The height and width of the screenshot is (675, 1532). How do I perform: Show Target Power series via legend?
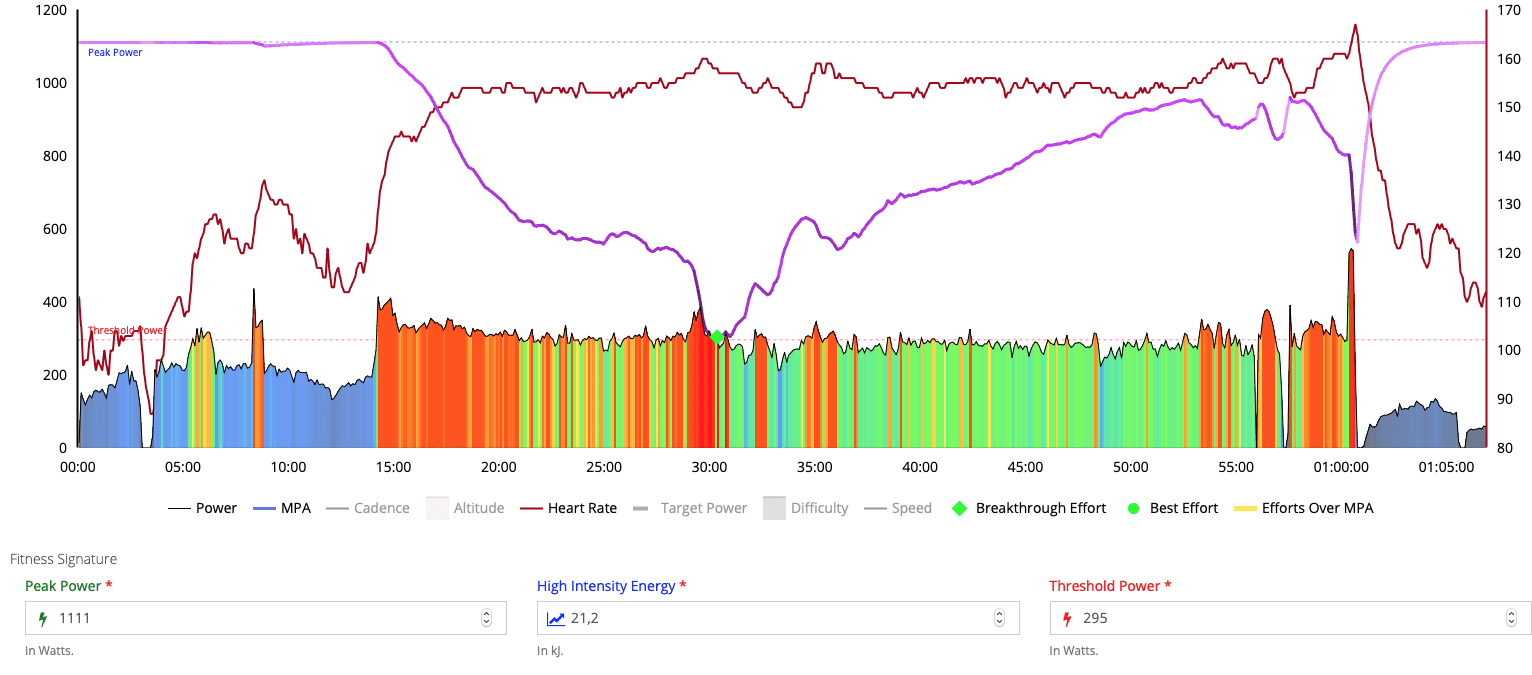pyautogui.click(x=691, y=508)
